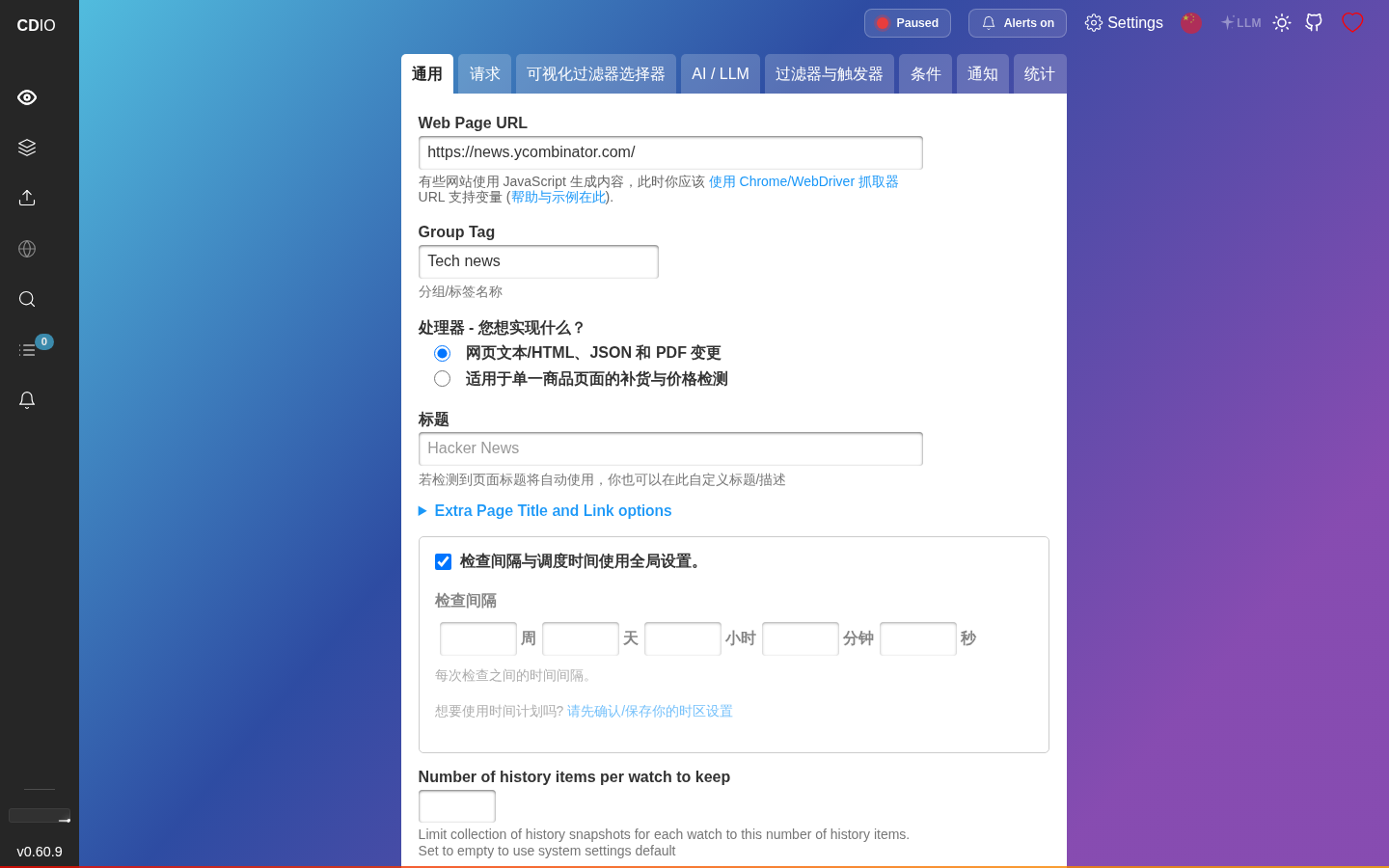Screen dimensions: 1389x868
Task: Open the 通知 tab
Action: [x=983, y=74]
